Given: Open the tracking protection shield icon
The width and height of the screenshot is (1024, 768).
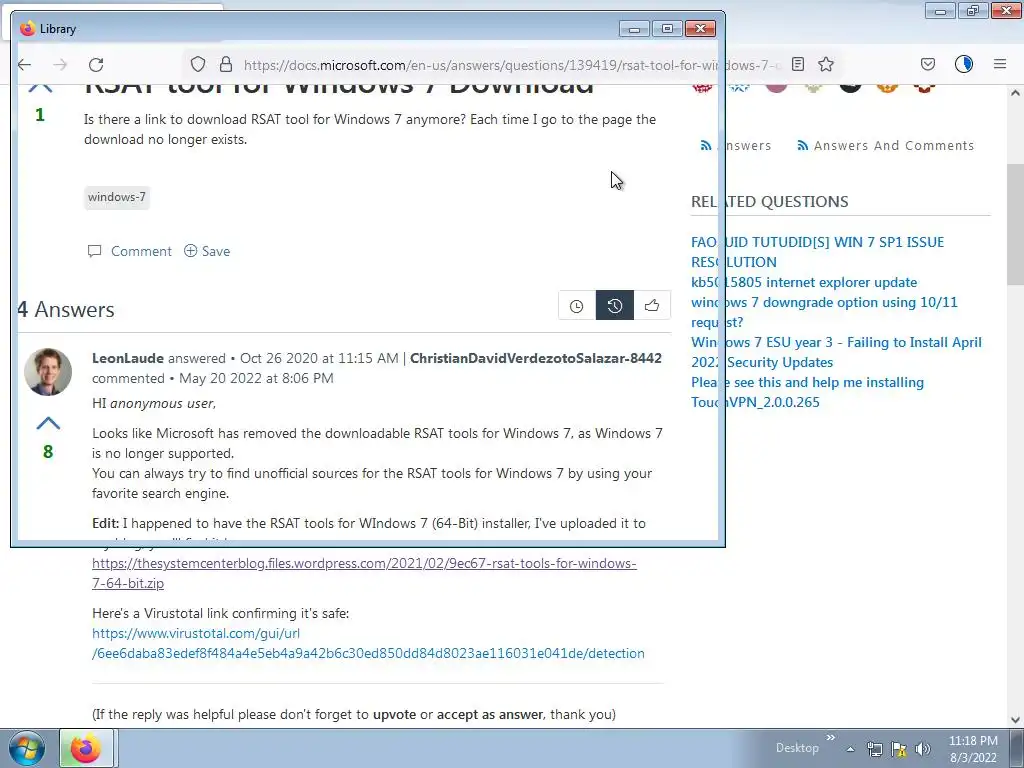Looking at the screenshot, I should tap(198, 64).
